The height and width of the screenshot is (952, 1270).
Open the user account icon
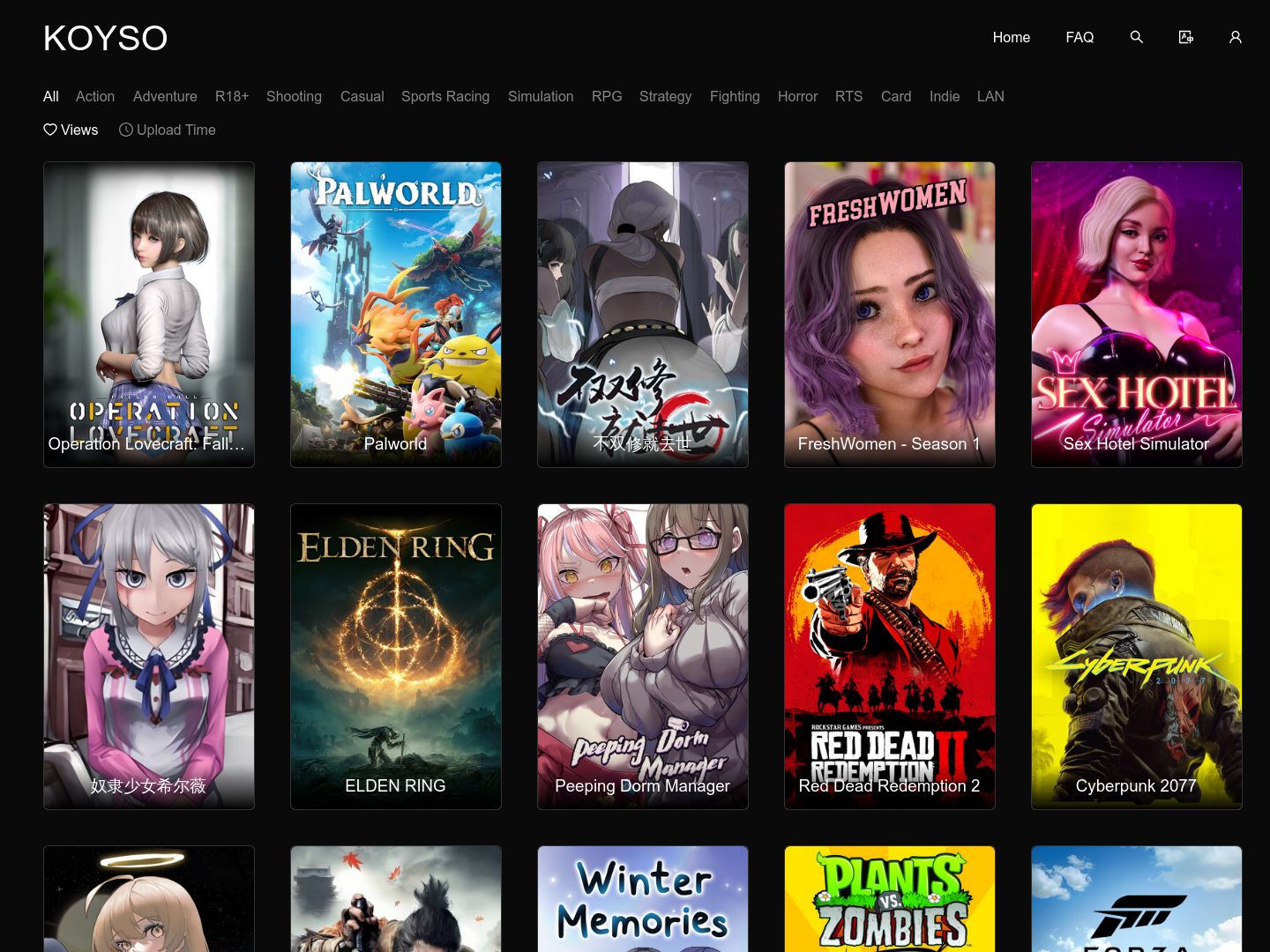tap(1236, 37)
